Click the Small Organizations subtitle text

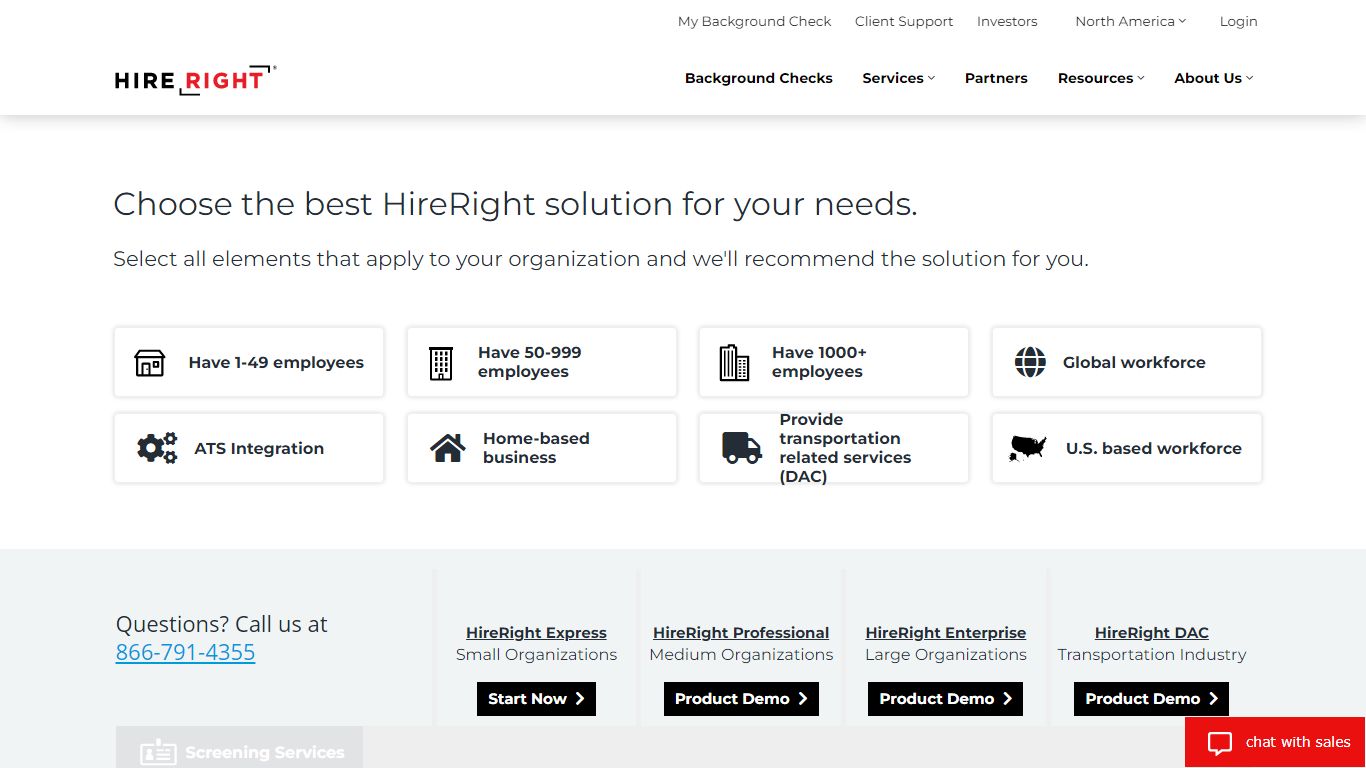click(x=536, y=655)
